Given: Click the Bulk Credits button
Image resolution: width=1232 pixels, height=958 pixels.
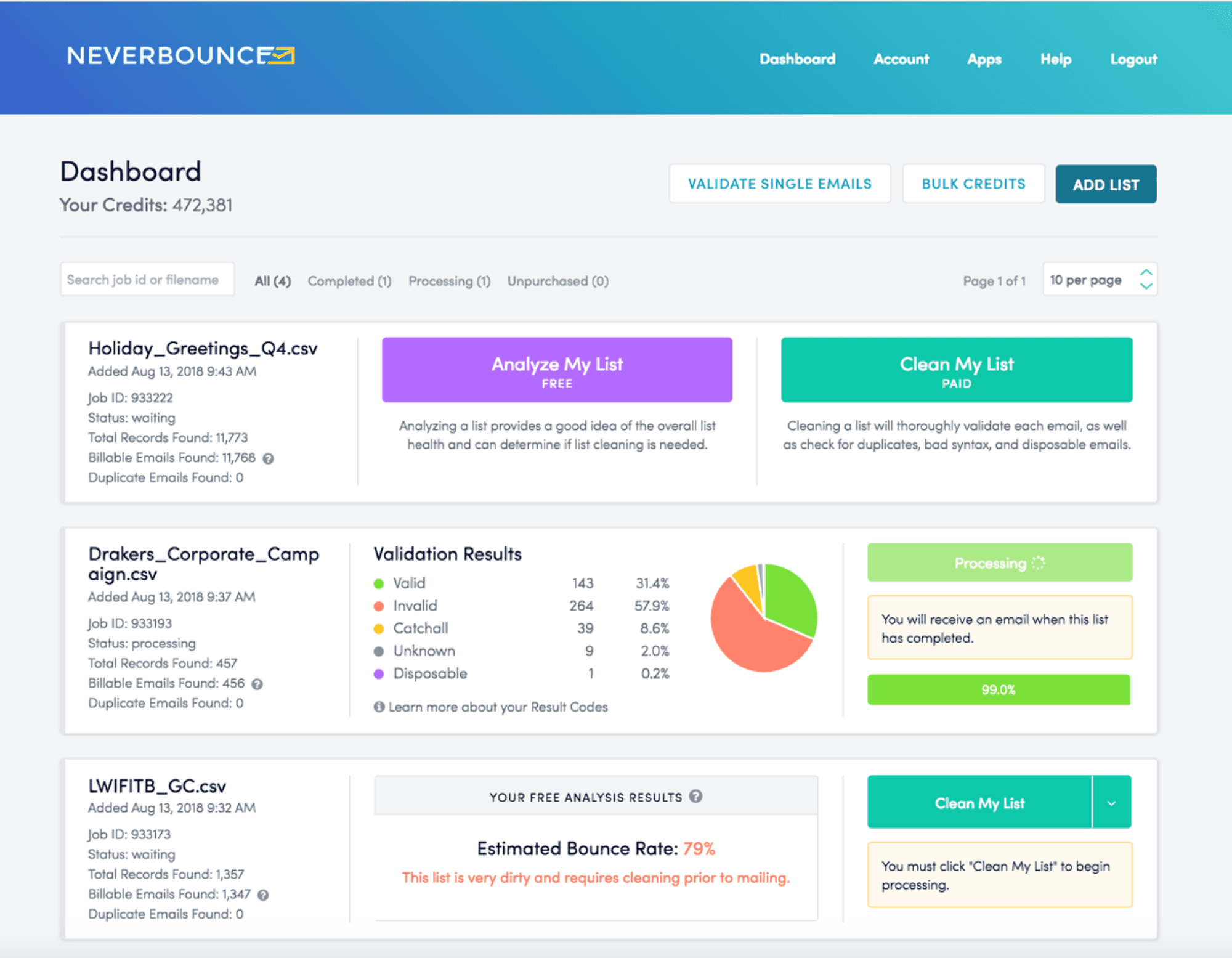Looking at the screenshot, I should coord(973,184).
